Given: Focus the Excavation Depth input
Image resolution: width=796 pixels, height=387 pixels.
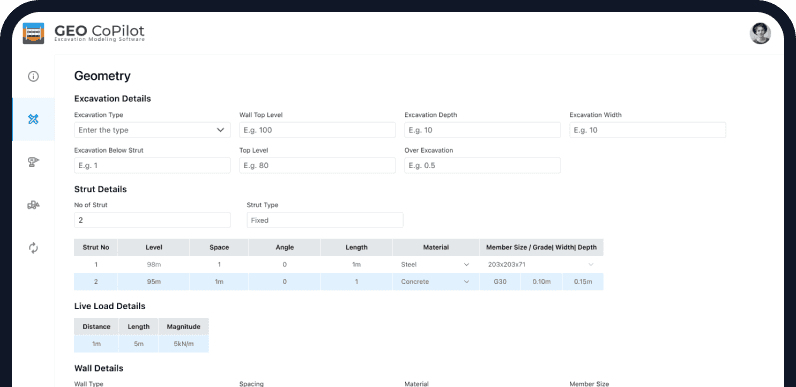Looking at the screenshot, I should pos(482,130).
